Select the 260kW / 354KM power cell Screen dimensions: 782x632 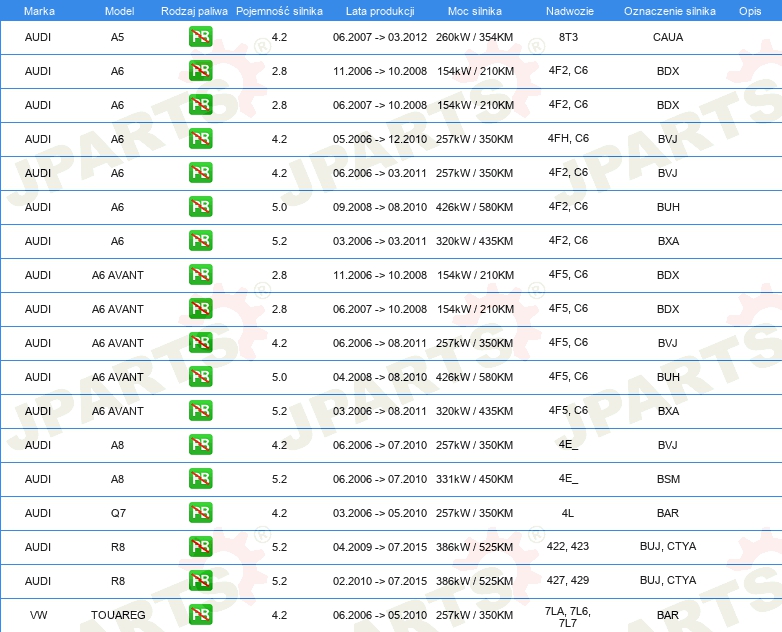(474, 37)
